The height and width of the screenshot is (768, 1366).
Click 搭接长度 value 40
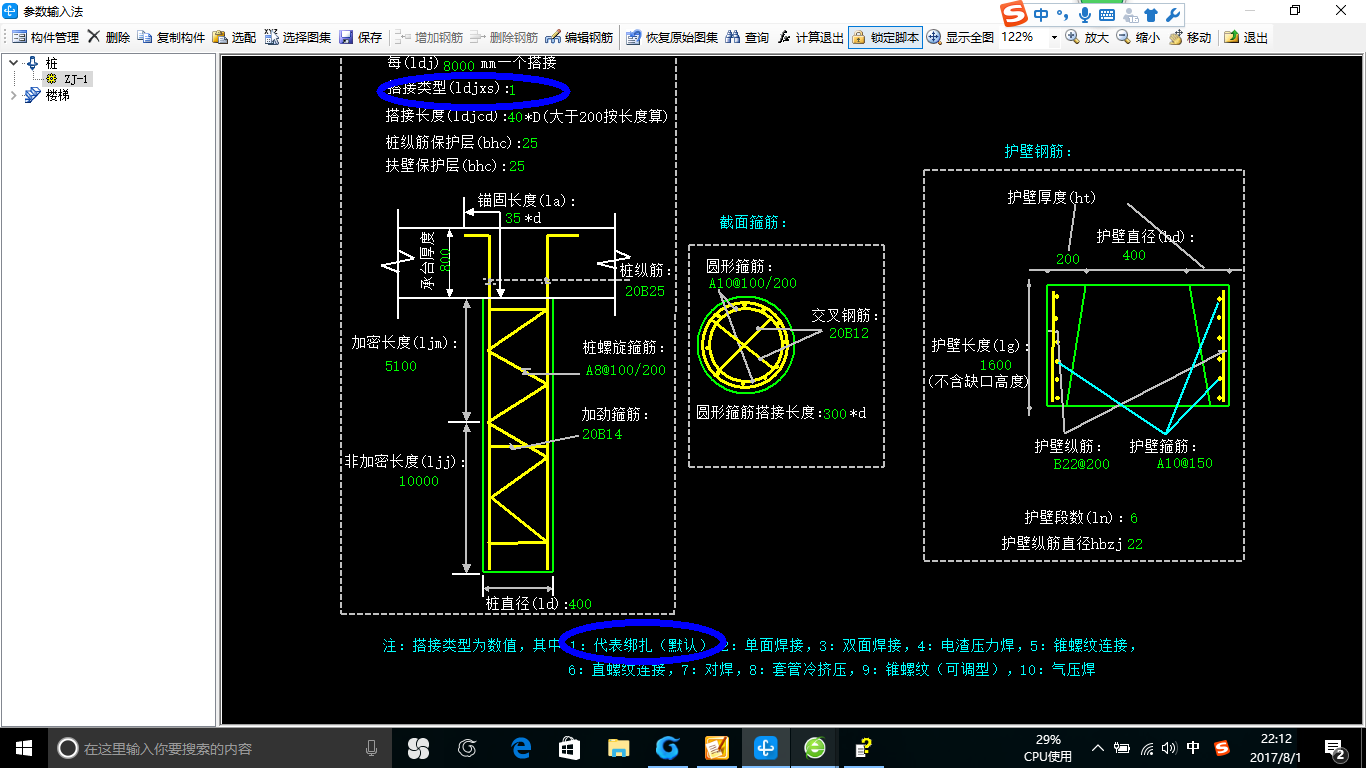(516, 117)
